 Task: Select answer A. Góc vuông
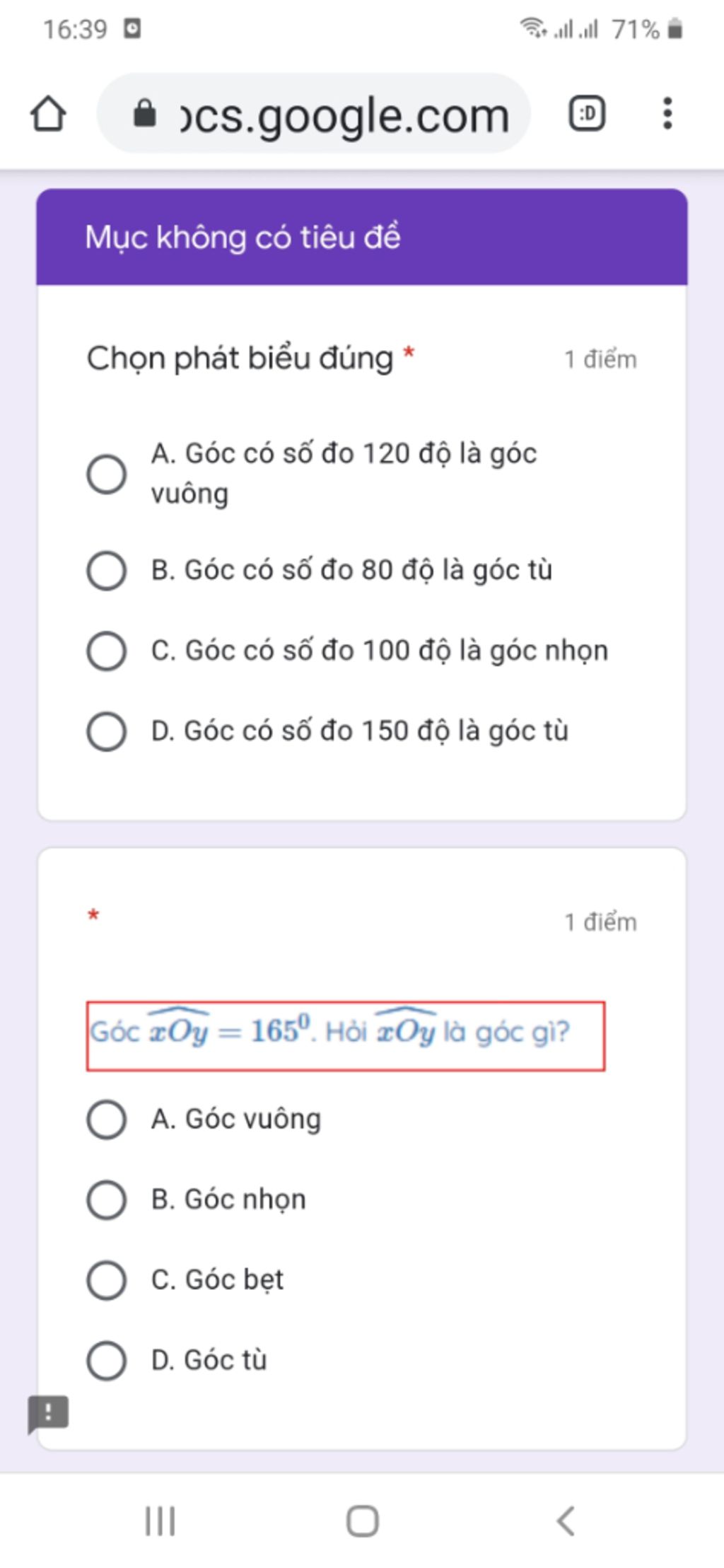click(107, 1119)
